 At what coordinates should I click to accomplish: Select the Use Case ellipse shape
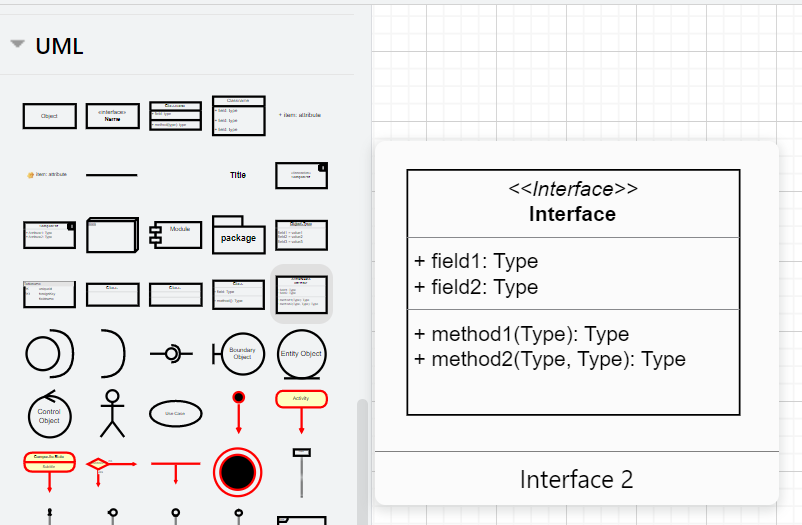[x=175, y=413]
